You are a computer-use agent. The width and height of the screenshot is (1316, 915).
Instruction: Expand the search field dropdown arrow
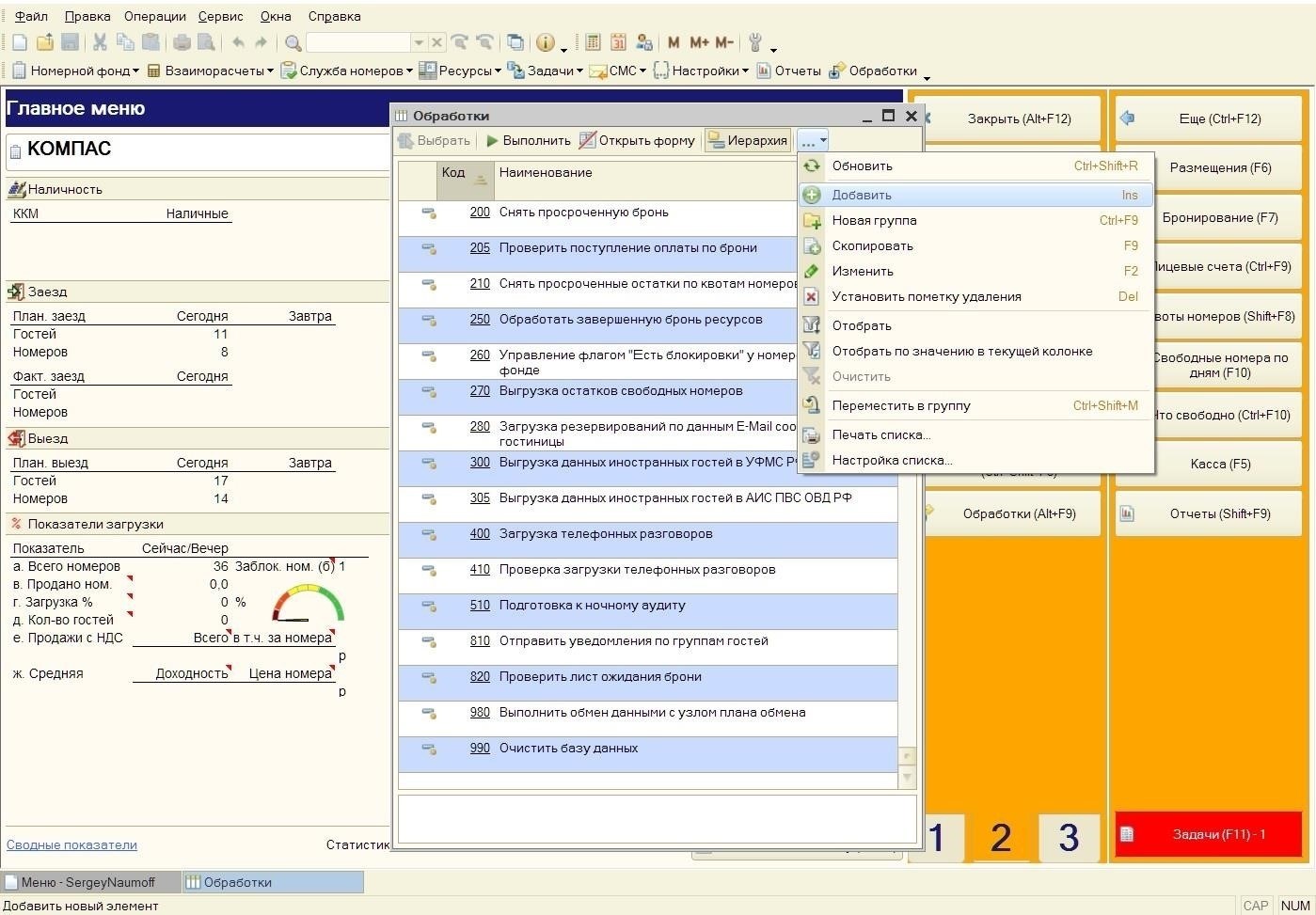(419, 42)
